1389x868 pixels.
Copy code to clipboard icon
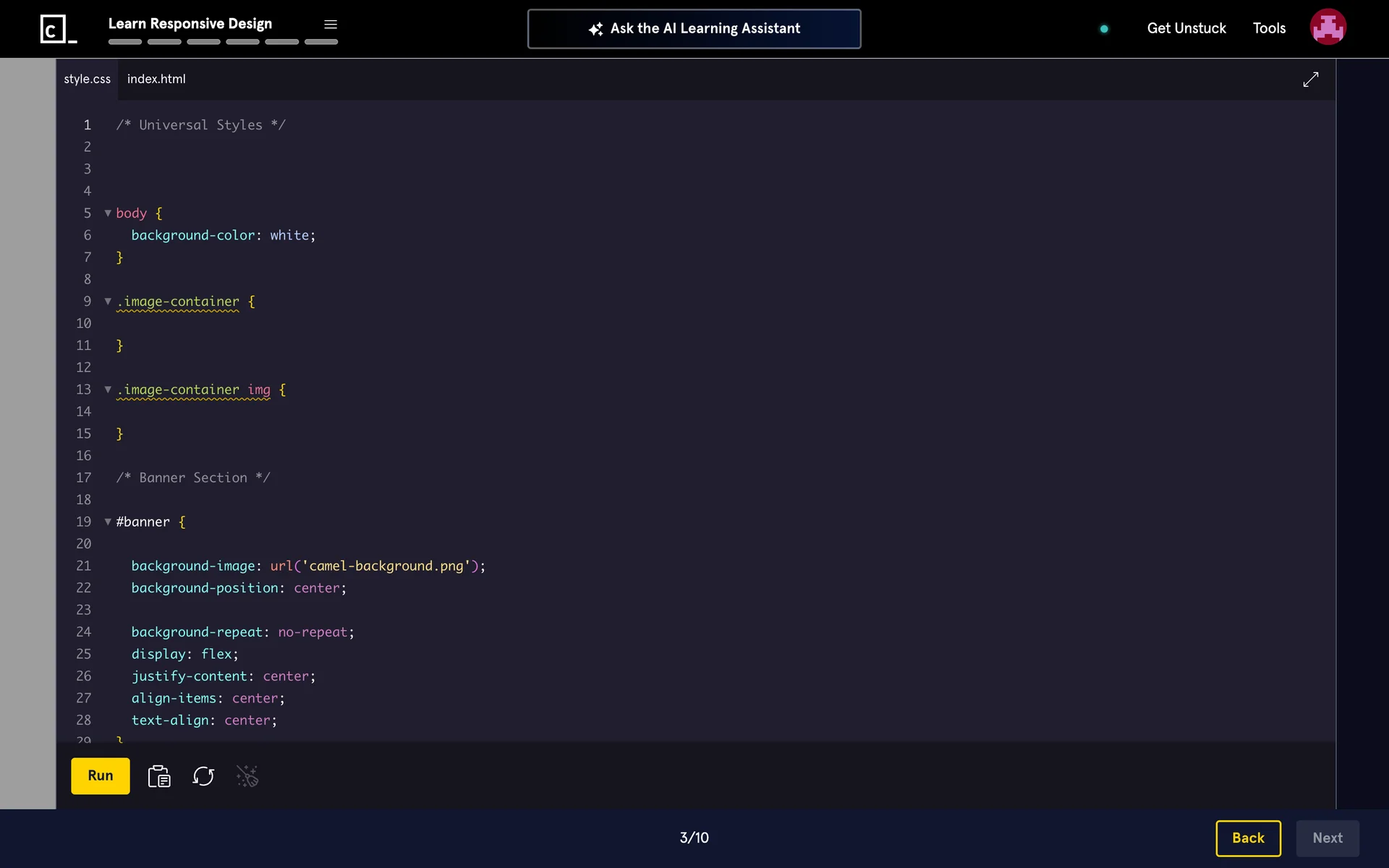159,776
